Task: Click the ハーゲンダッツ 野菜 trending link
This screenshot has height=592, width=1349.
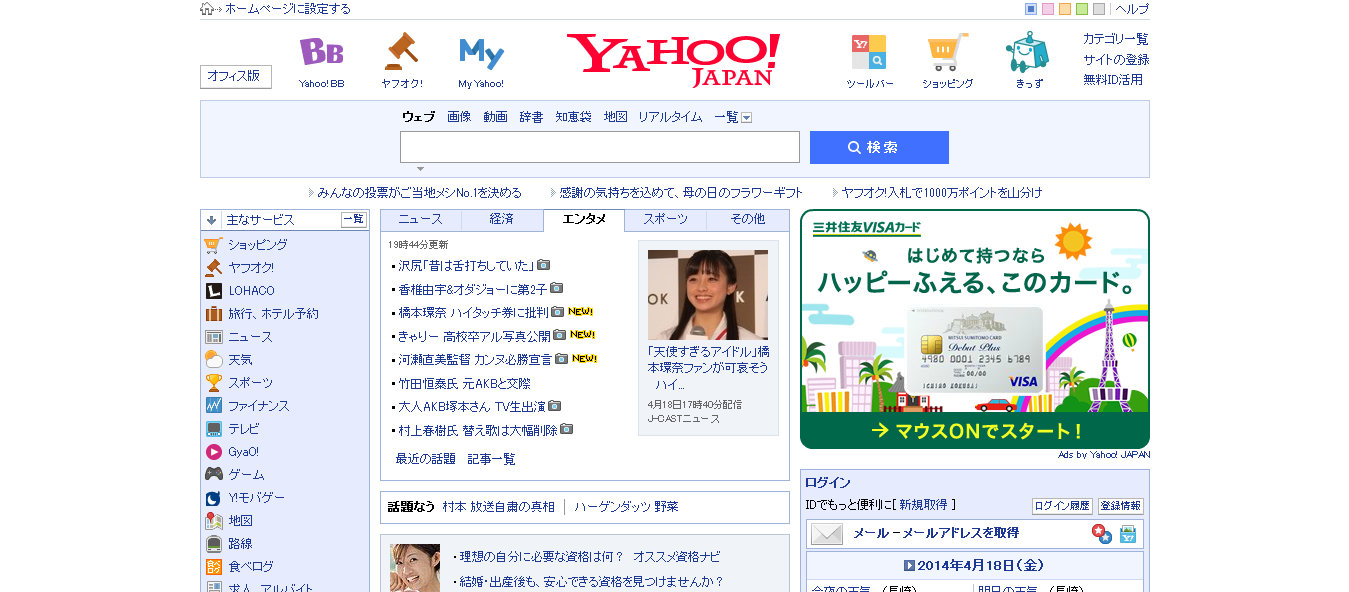Action: click(626, 507)
